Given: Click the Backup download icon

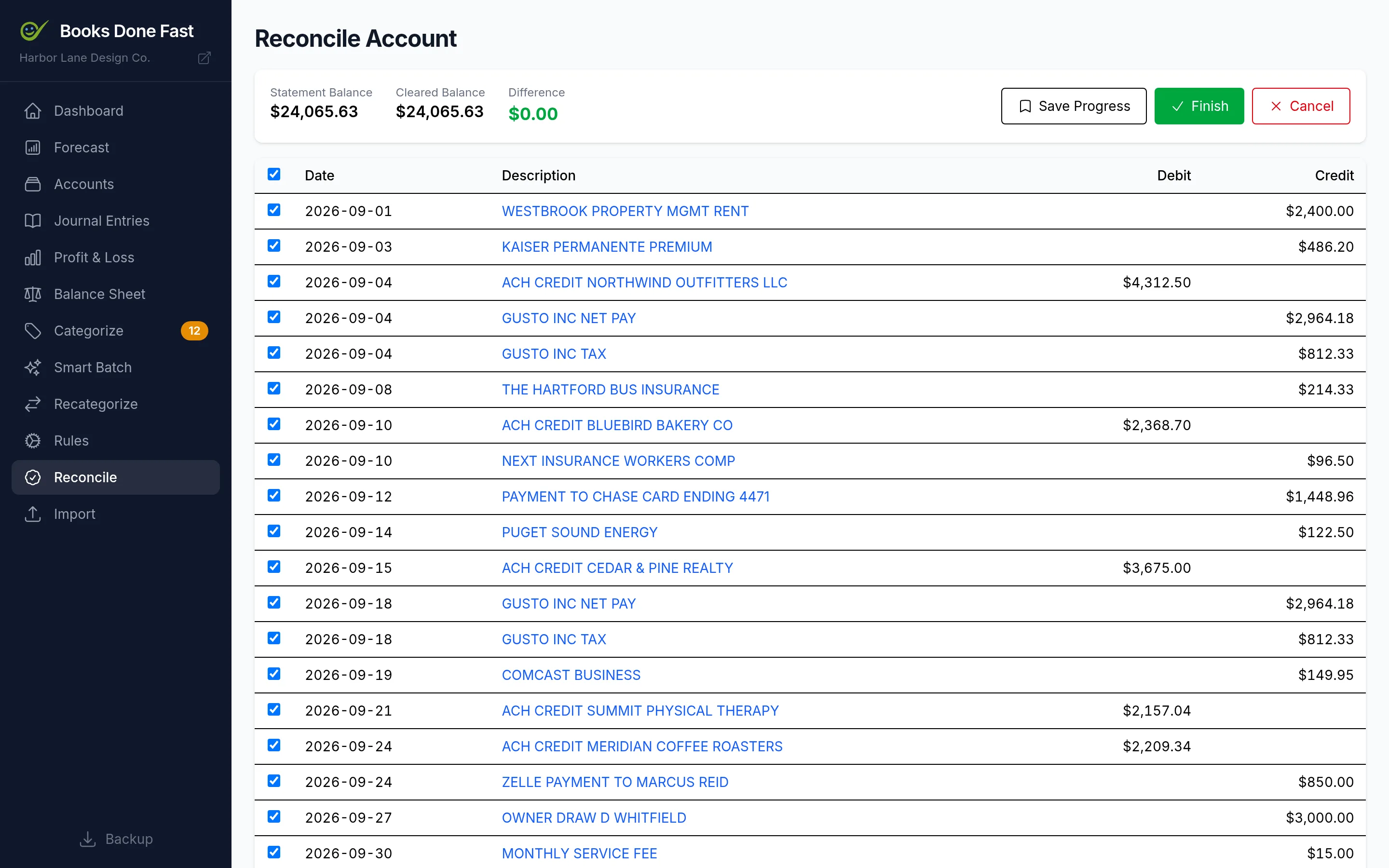Looking at the screenshot, I should (87, 839).
